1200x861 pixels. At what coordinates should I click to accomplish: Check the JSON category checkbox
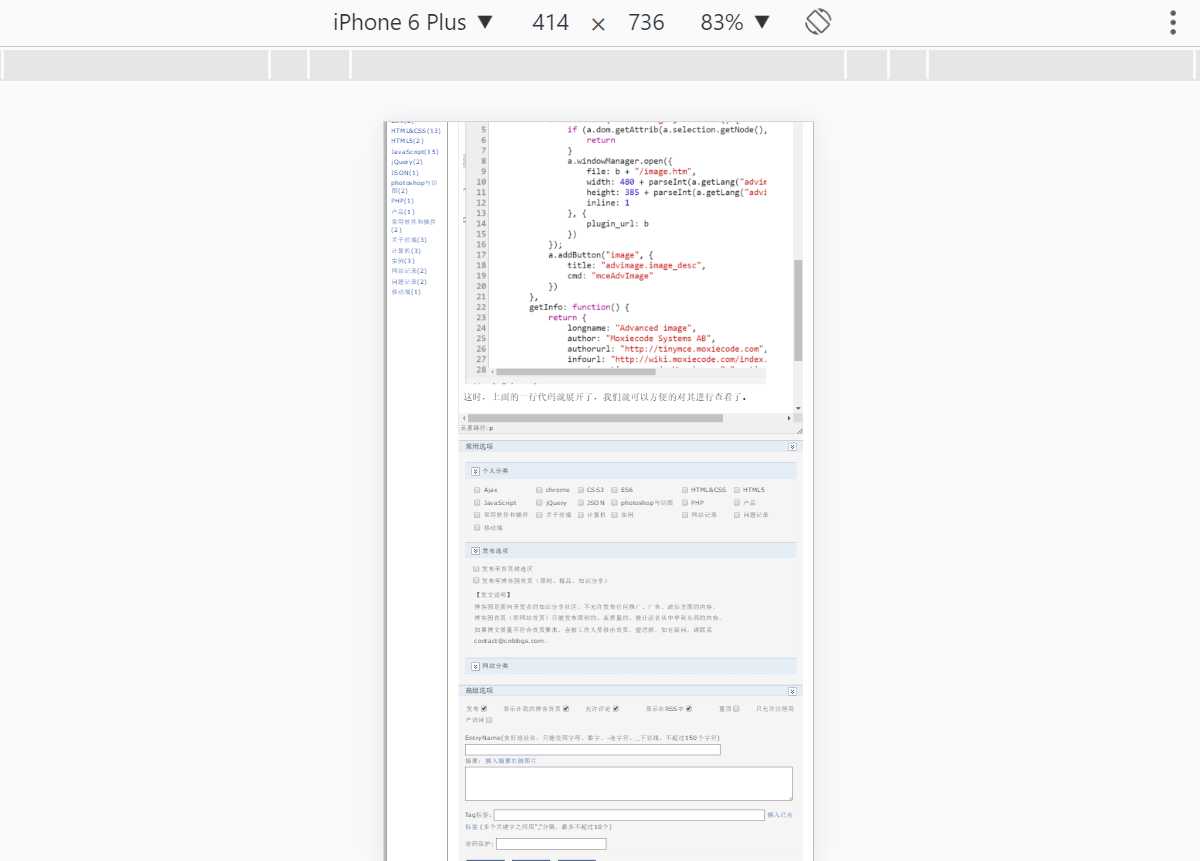[581, 503]
